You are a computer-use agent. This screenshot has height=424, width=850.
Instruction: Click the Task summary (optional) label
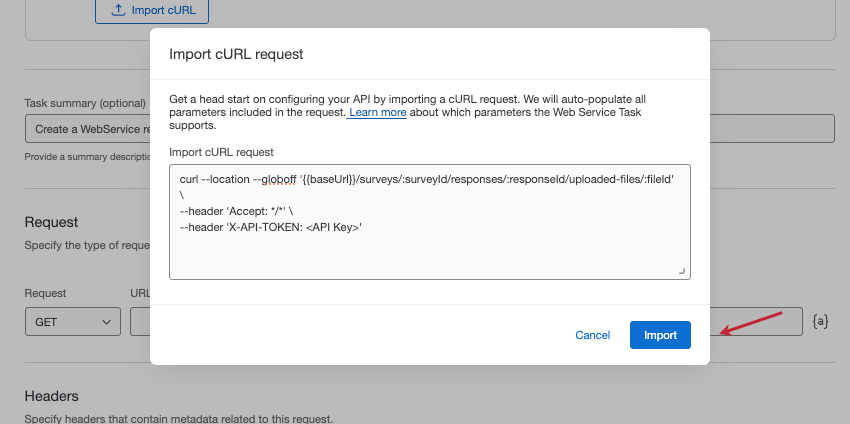(84, 103)
